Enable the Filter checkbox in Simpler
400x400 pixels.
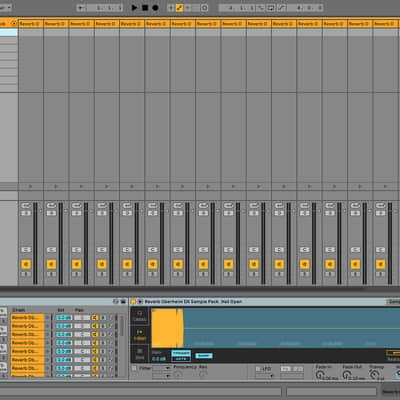point(134,368)
